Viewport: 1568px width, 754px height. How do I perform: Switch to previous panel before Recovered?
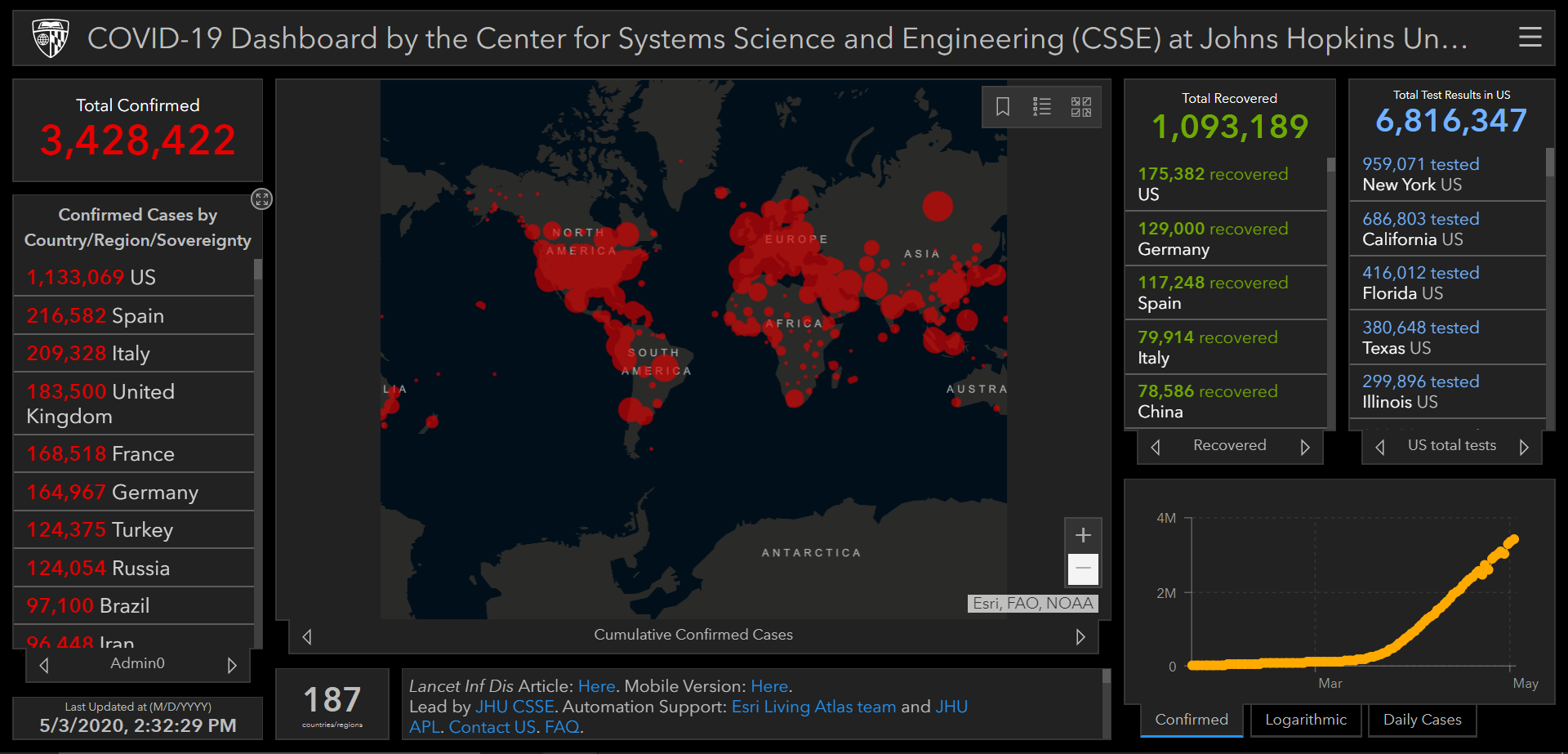pyautogui.click(x=1156, y=447)
